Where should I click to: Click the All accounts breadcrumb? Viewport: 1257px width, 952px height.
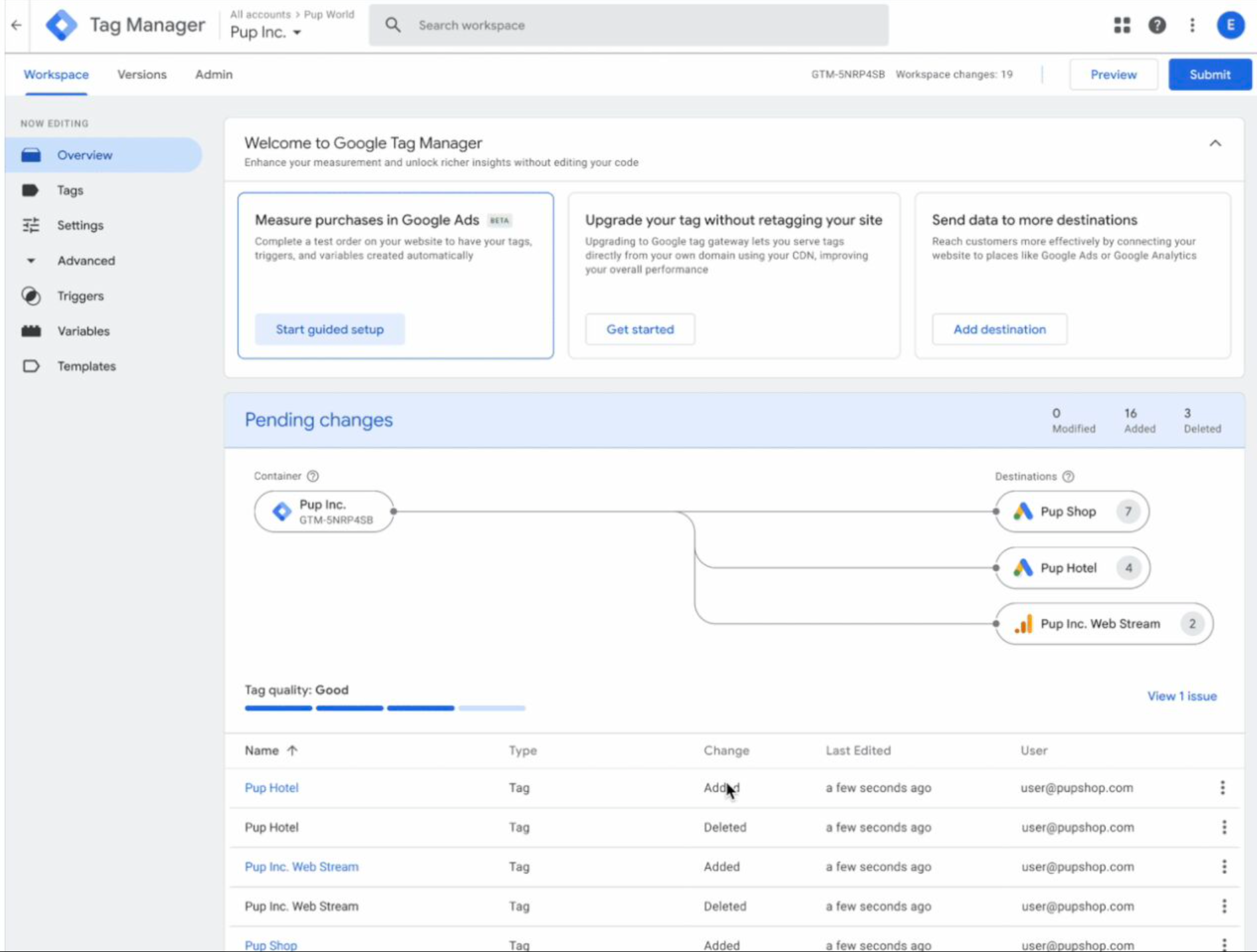click(x=260, y=14)
